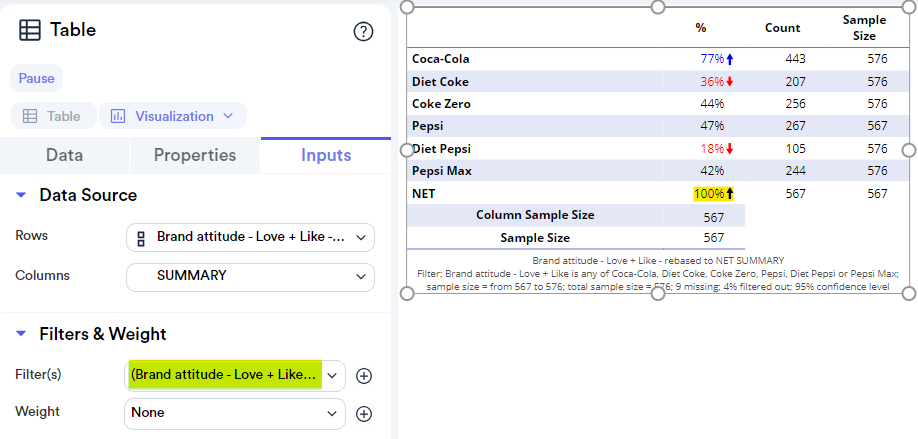
Task: Open the Rows dropdown
Action: click(x=251, y=238)
